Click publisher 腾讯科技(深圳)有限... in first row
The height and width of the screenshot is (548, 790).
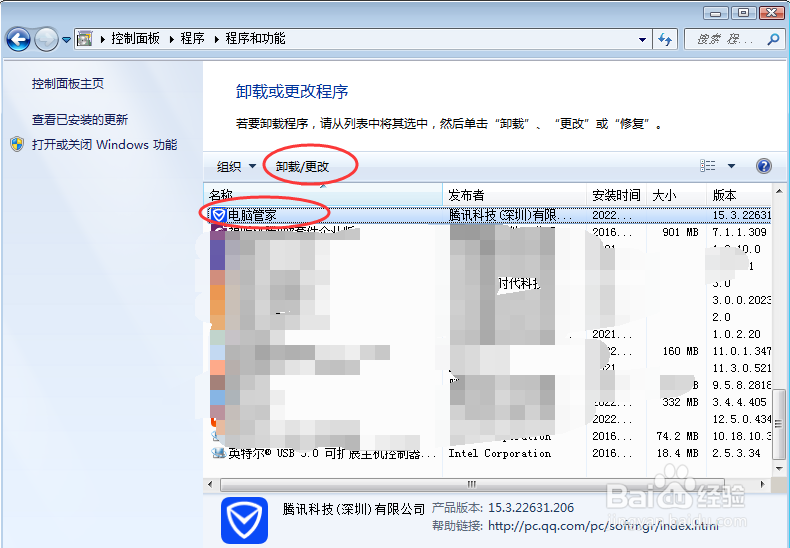[x=510, y=216]
